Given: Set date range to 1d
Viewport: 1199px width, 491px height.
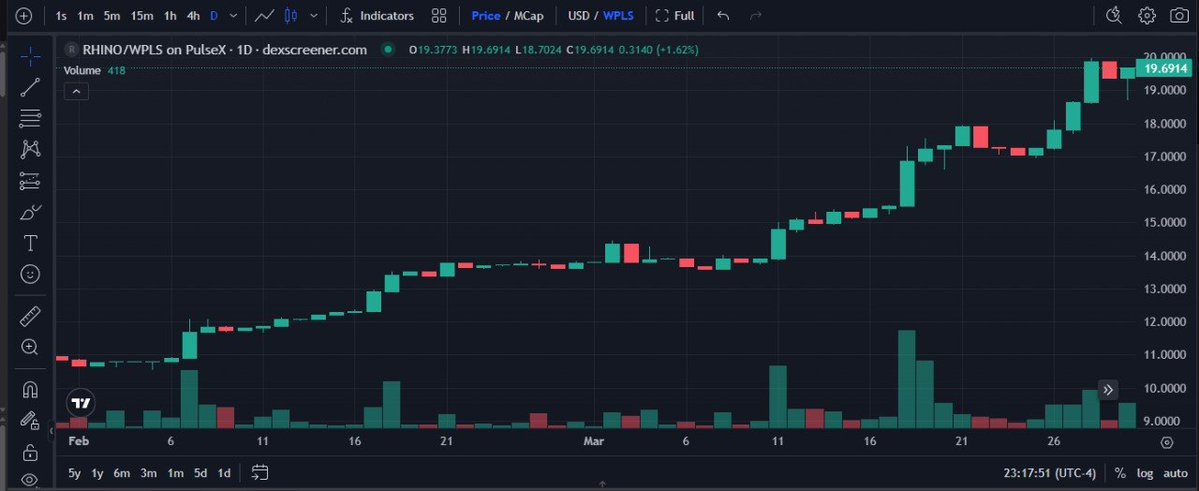Looking at the screenshot, I should (x=224, y=473).
